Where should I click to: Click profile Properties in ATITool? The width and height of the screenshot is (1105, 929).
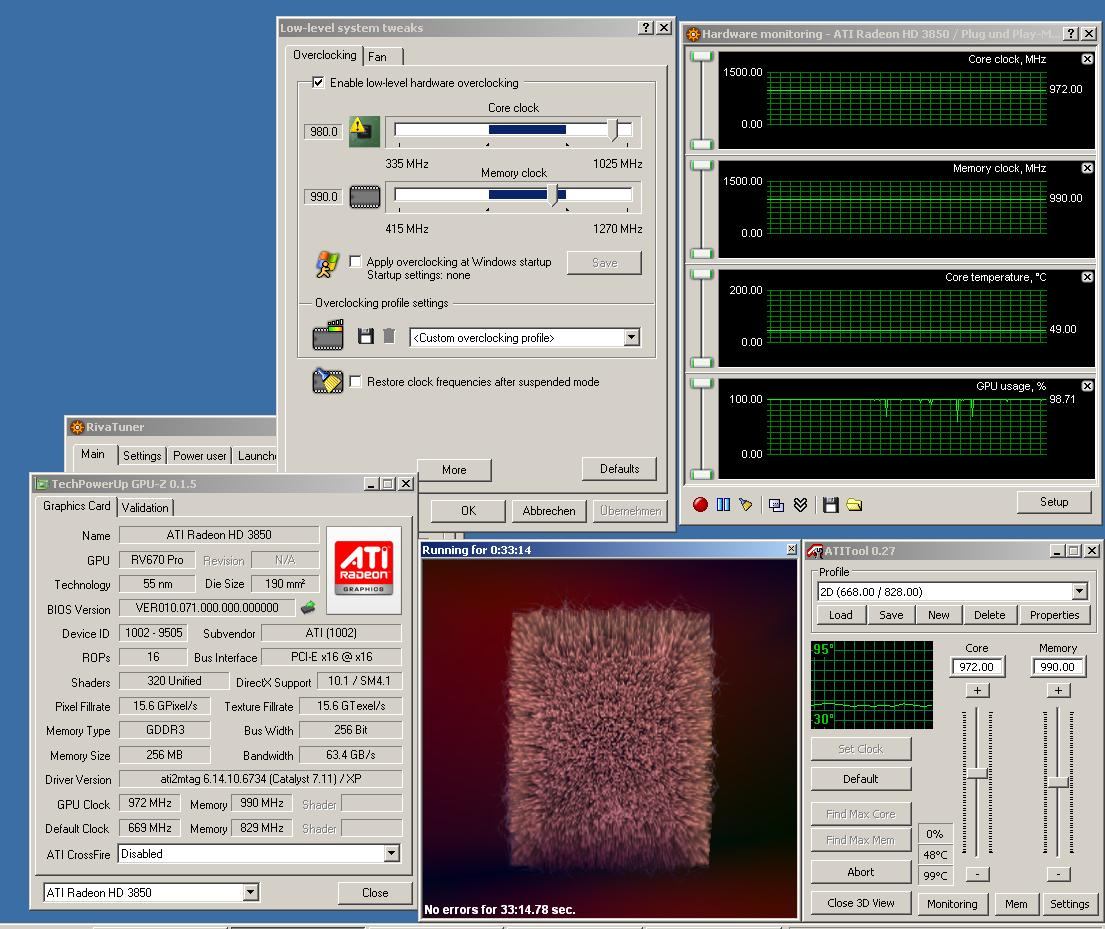click(x=1054, y=615)
